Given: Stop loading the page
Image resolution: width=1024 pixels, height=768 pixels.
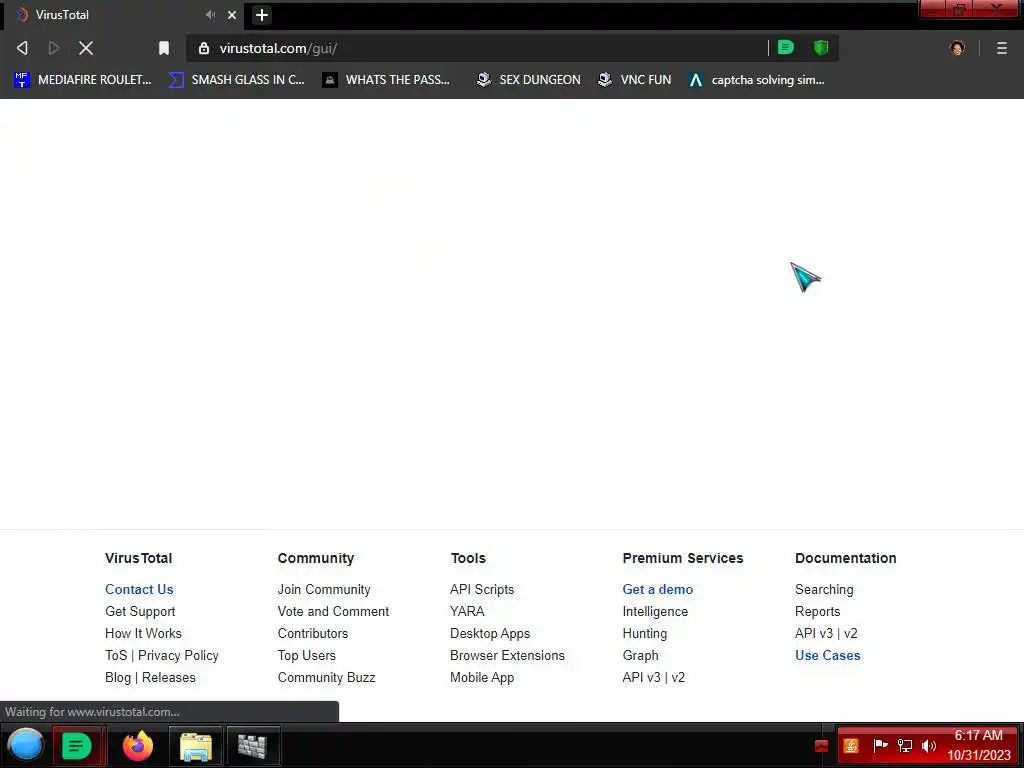Looking at the screenshot, I should [x=86, y=48].
